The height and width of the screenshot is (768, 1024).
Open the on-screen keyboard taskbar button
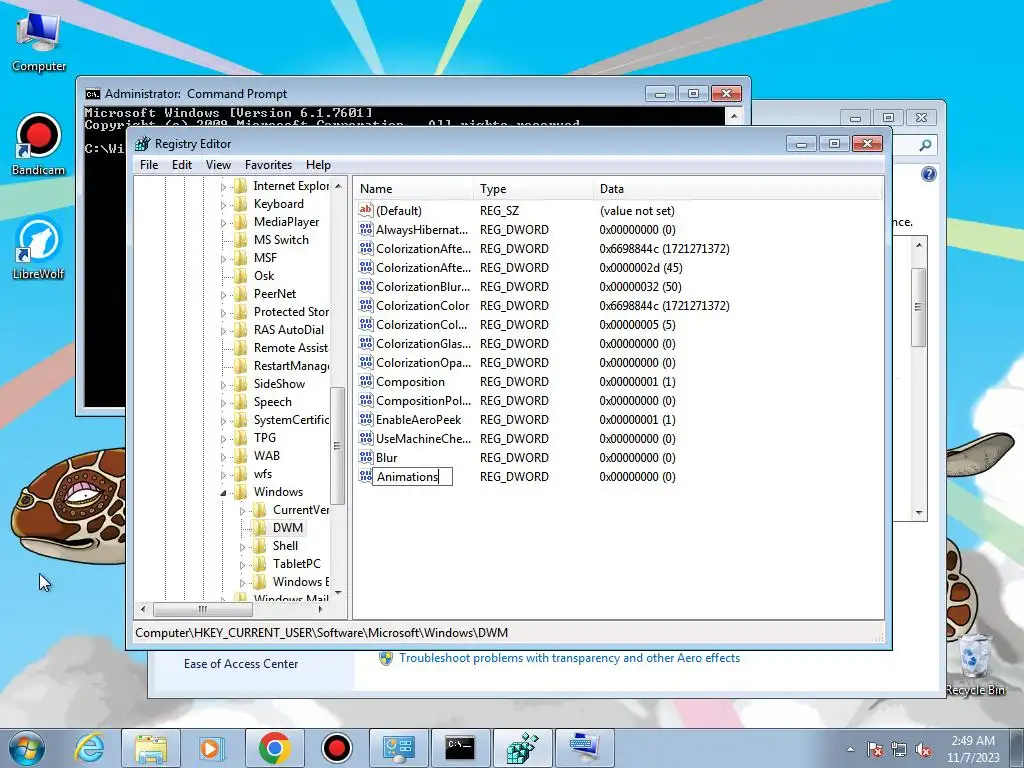click(584, 748)
